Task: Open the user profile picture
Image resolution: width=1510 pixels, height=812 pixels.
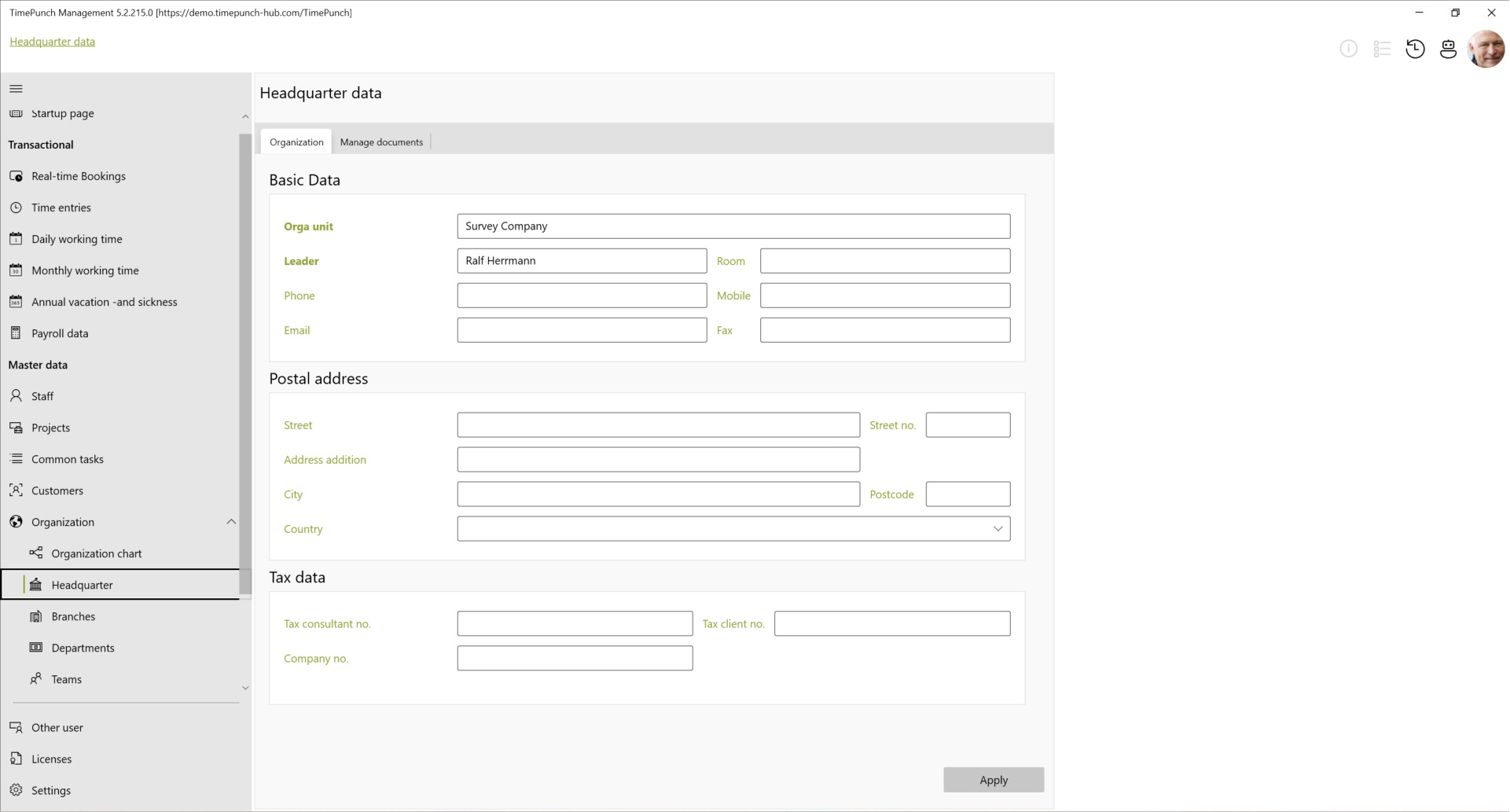Action: [x=1486, y=50]
